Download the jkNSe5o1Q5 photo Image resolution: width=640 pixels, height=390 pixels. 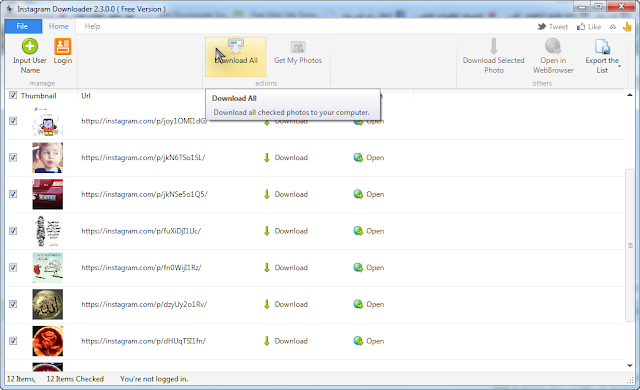point(286,194)
